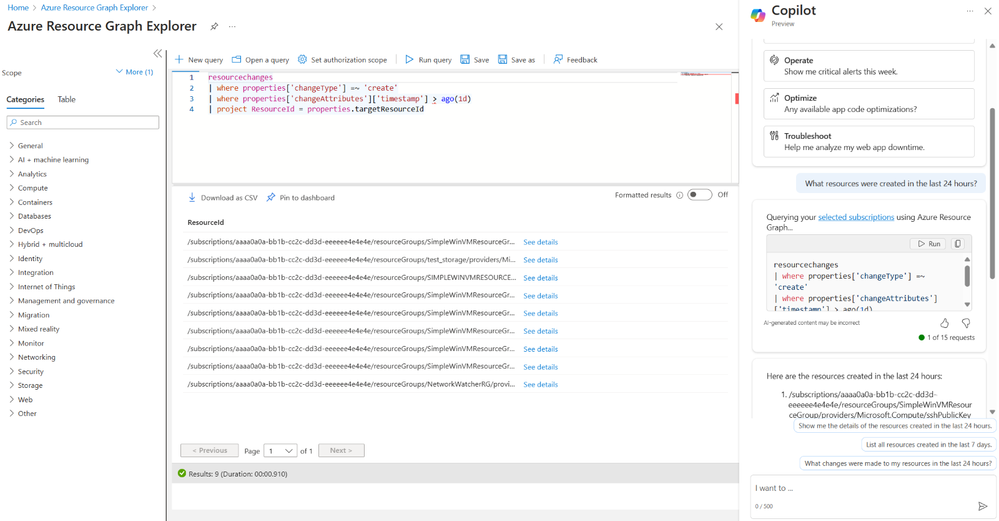Click the Copilot logo
999x521 pixels.
(758, 15)
